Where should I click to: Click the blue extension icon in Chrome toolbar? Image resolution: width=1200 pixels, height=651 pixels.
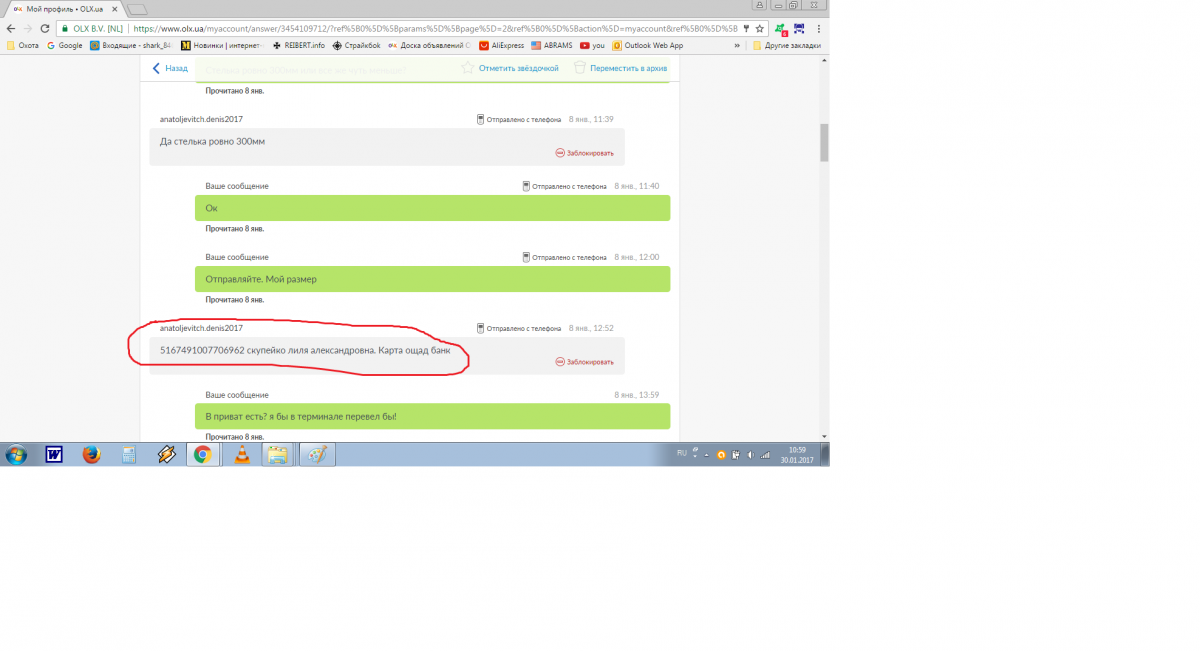pyautogui.click(x=799, y=29)
